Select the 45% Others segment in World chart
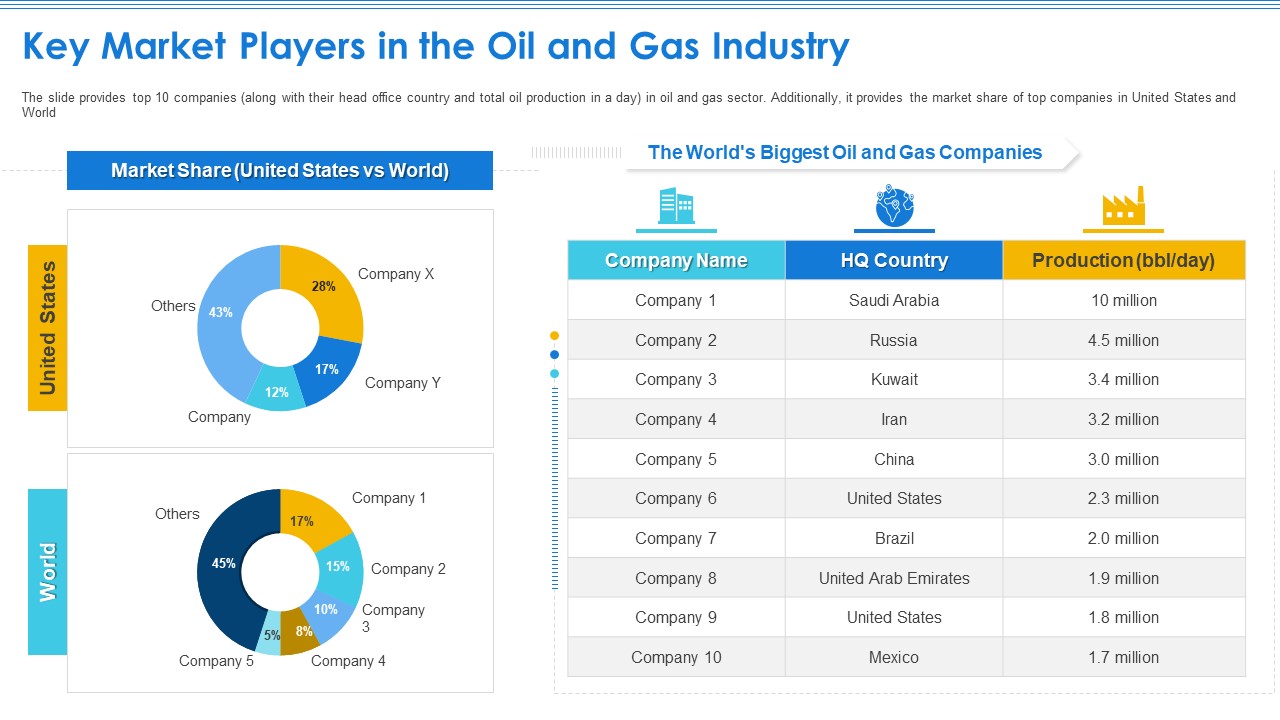The width and height of the screenshot is (1280, 720). (222, 566)
